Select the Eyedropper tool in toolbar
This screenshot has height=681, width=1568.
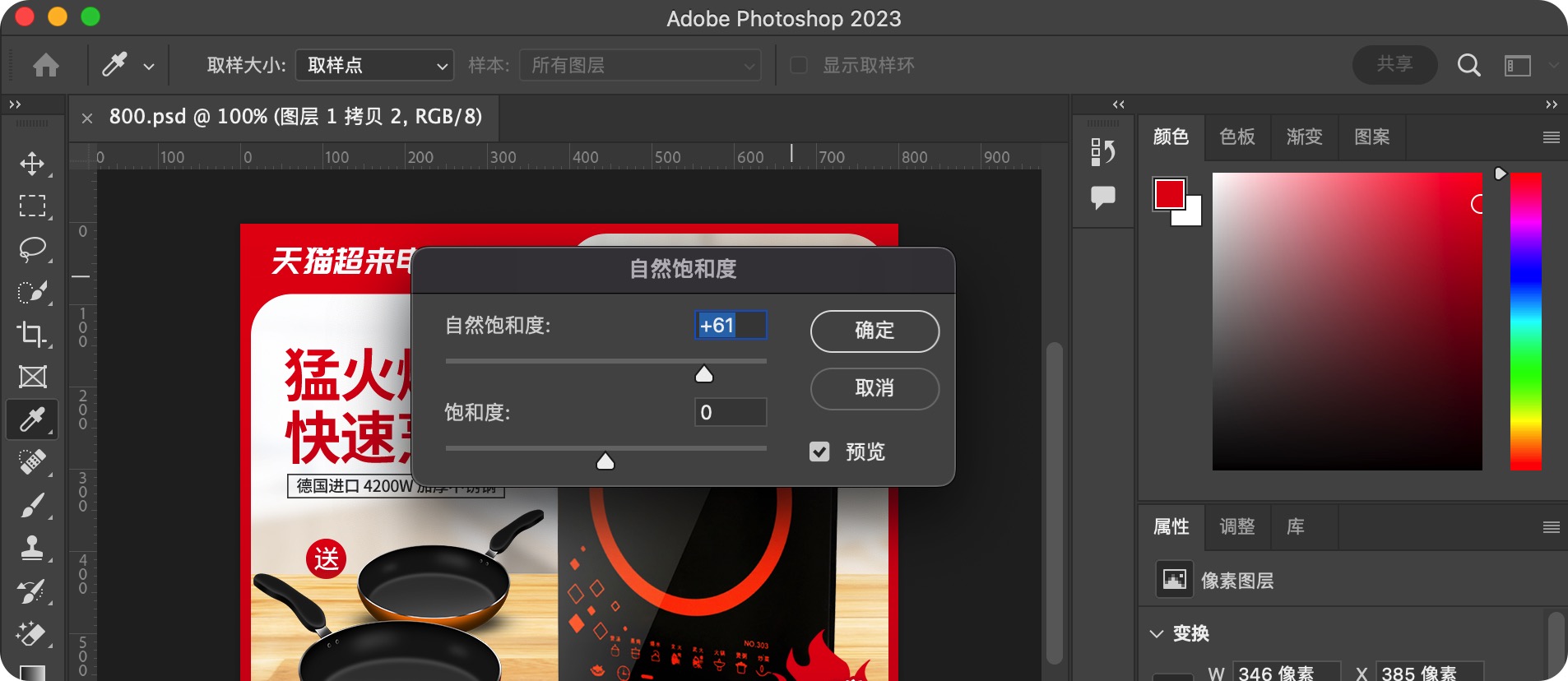click(x=32, y=419)
